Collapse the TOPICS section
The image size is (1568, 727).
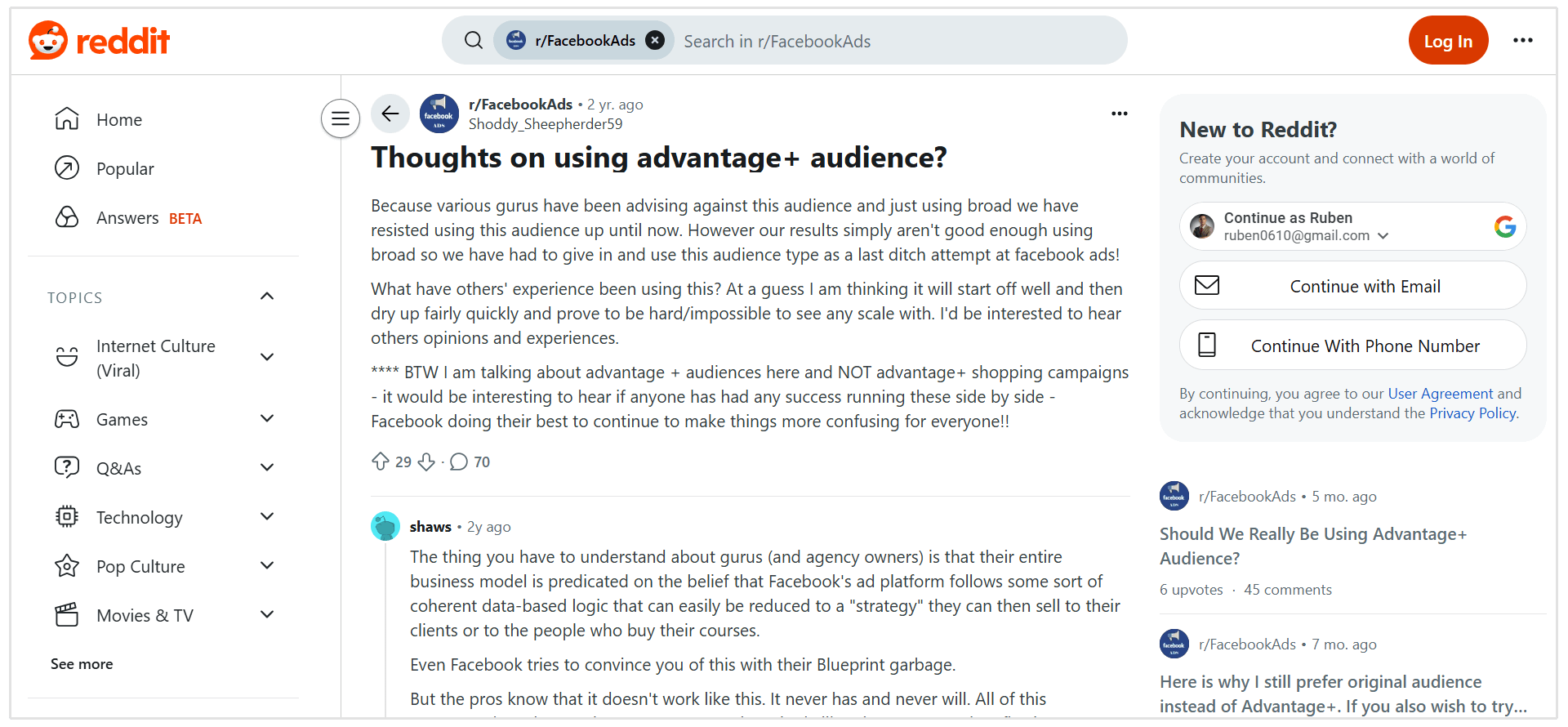(x=266, y=297)
